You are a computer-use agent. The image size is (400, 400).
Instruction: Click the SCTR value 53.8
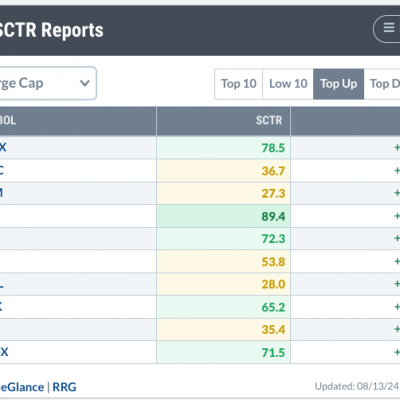pos(273,262)
